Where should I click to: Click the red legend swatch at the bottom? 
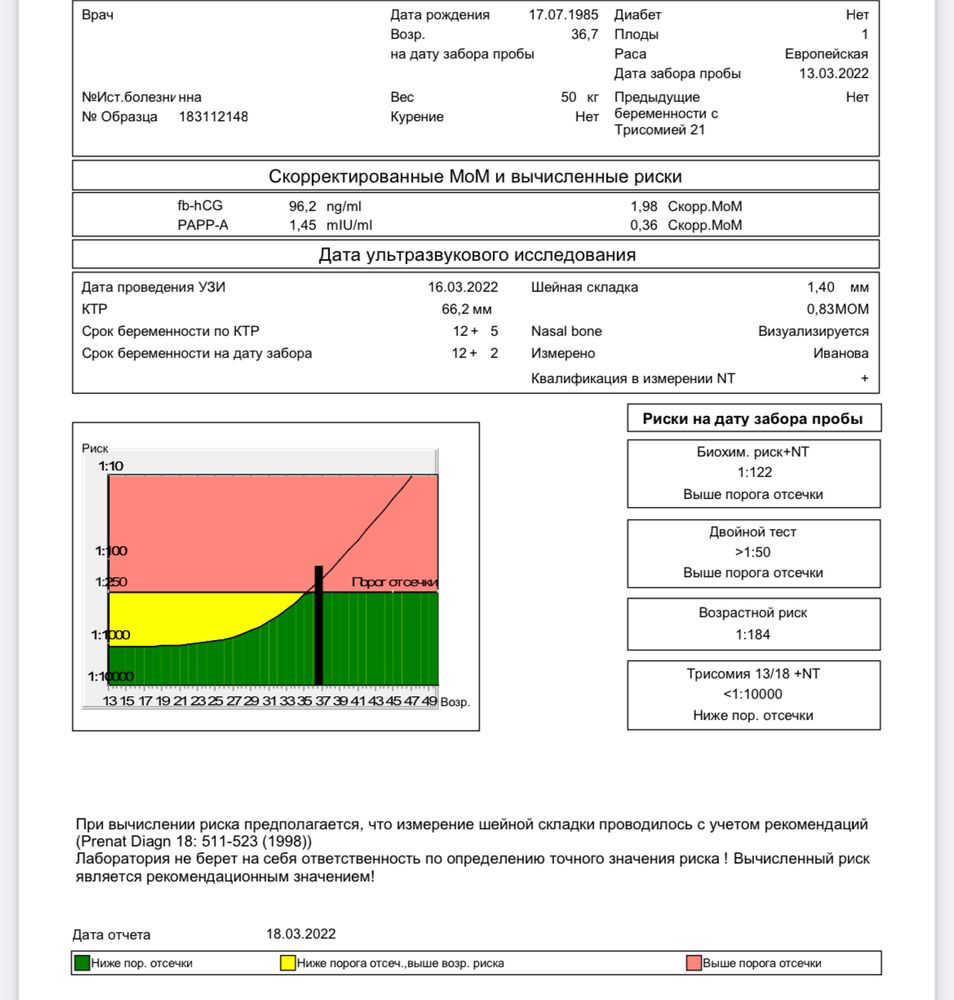(693, 963)
